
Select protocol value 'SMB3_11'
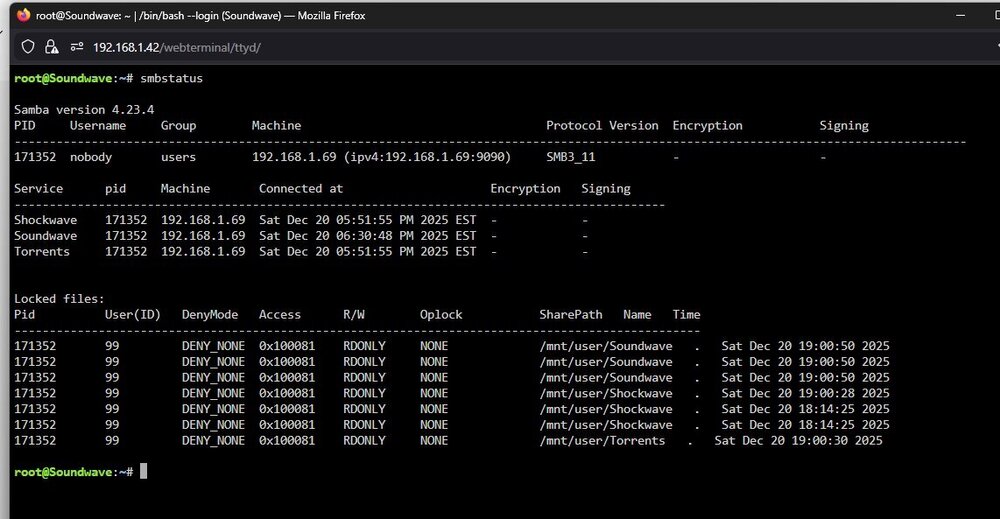[x=571, y=157]
